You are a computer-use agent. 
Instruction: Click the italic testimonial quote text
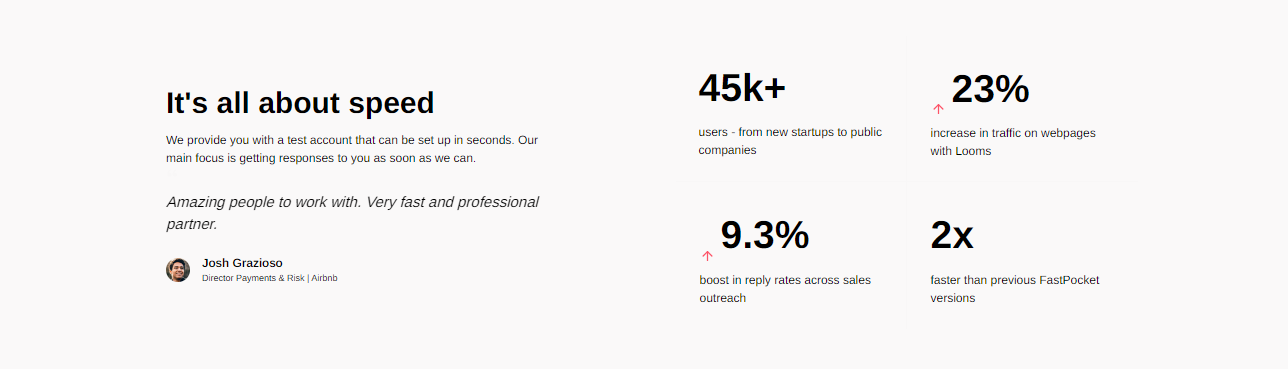coord(352,213)
